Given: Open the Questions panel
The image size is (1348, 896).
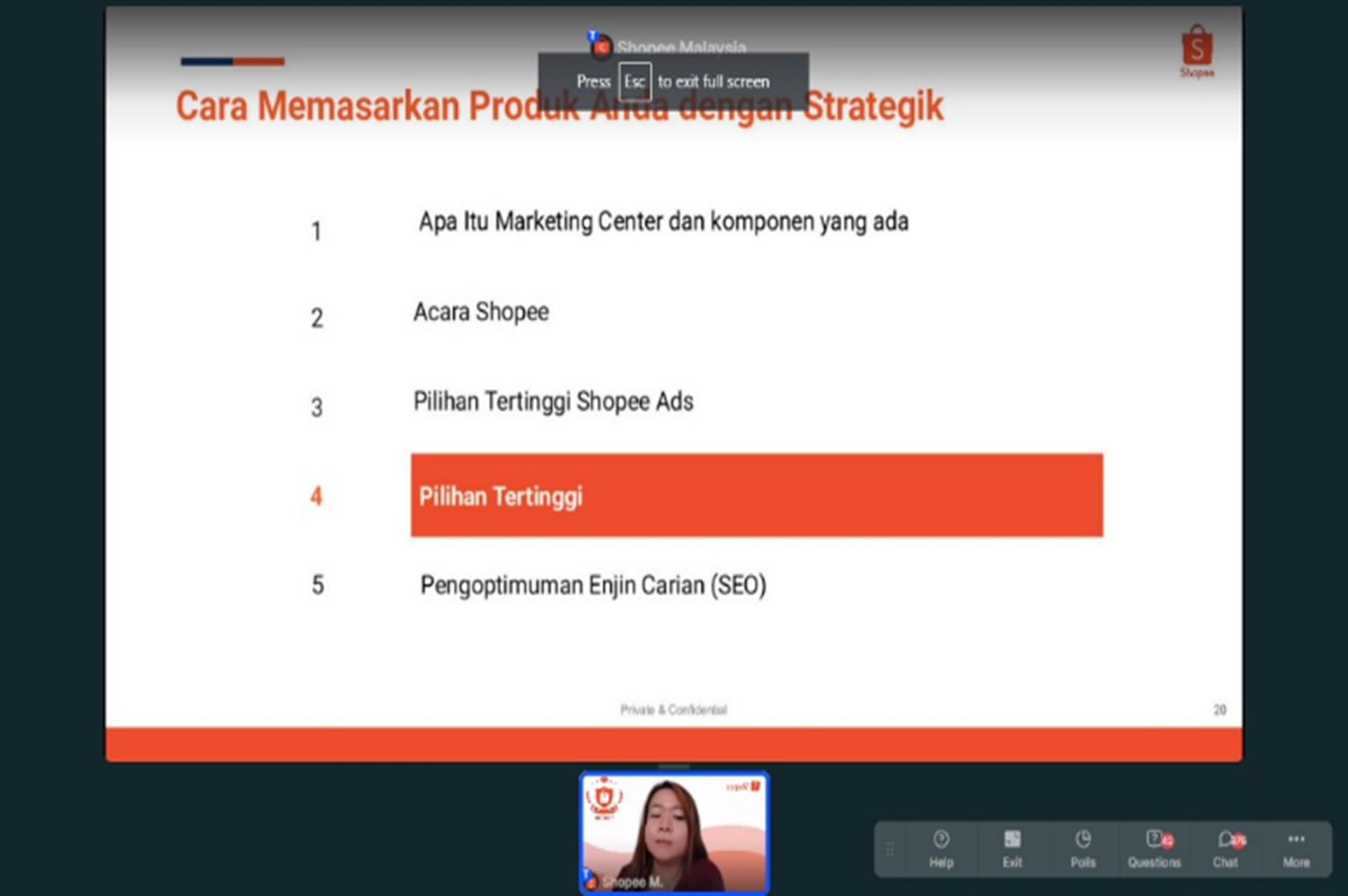Looking at the screenshot, I should click(x=1154, y=848).
